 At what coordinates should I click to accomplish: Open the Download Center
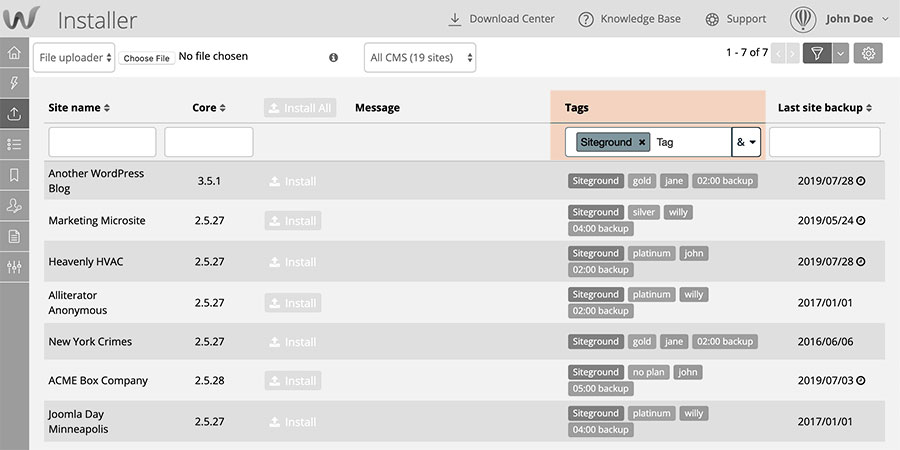point(502,19)
